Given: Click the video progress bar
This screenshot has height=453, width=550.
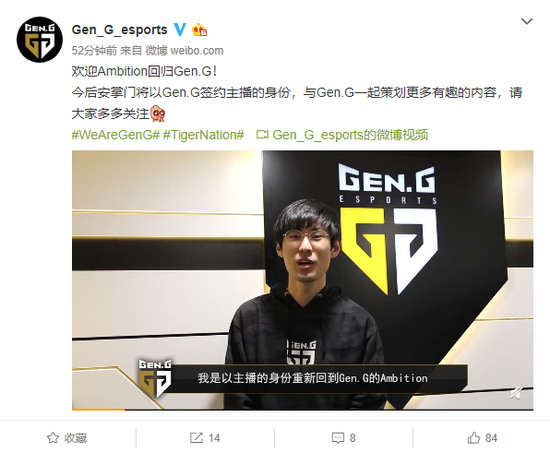Looking at the screenshot, I should [x=302, y=409].
